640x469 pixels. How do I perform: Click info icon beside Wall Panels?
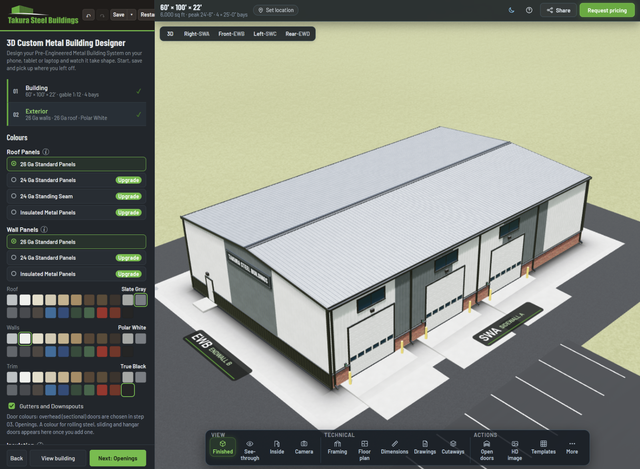(44, 229)
